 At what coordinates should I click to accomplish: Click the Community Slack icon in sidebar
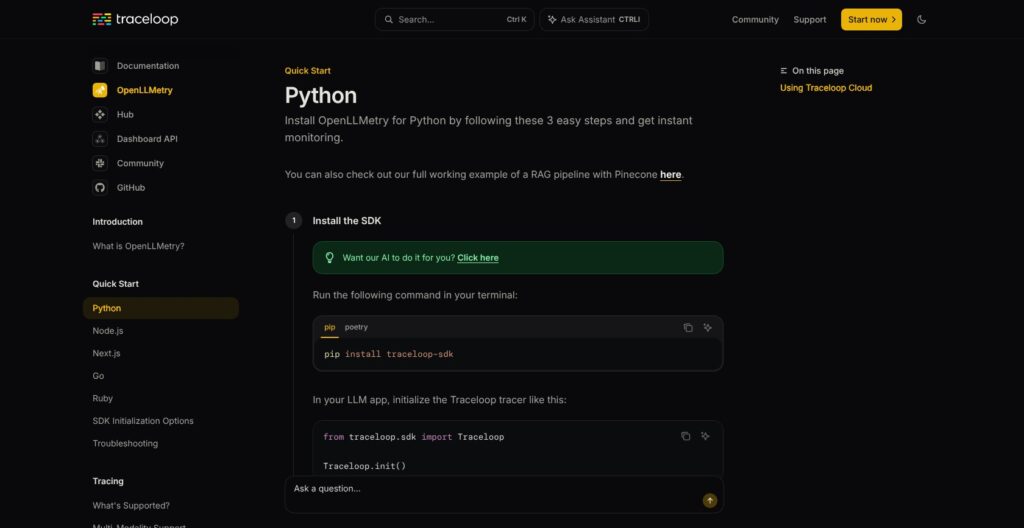100,163
